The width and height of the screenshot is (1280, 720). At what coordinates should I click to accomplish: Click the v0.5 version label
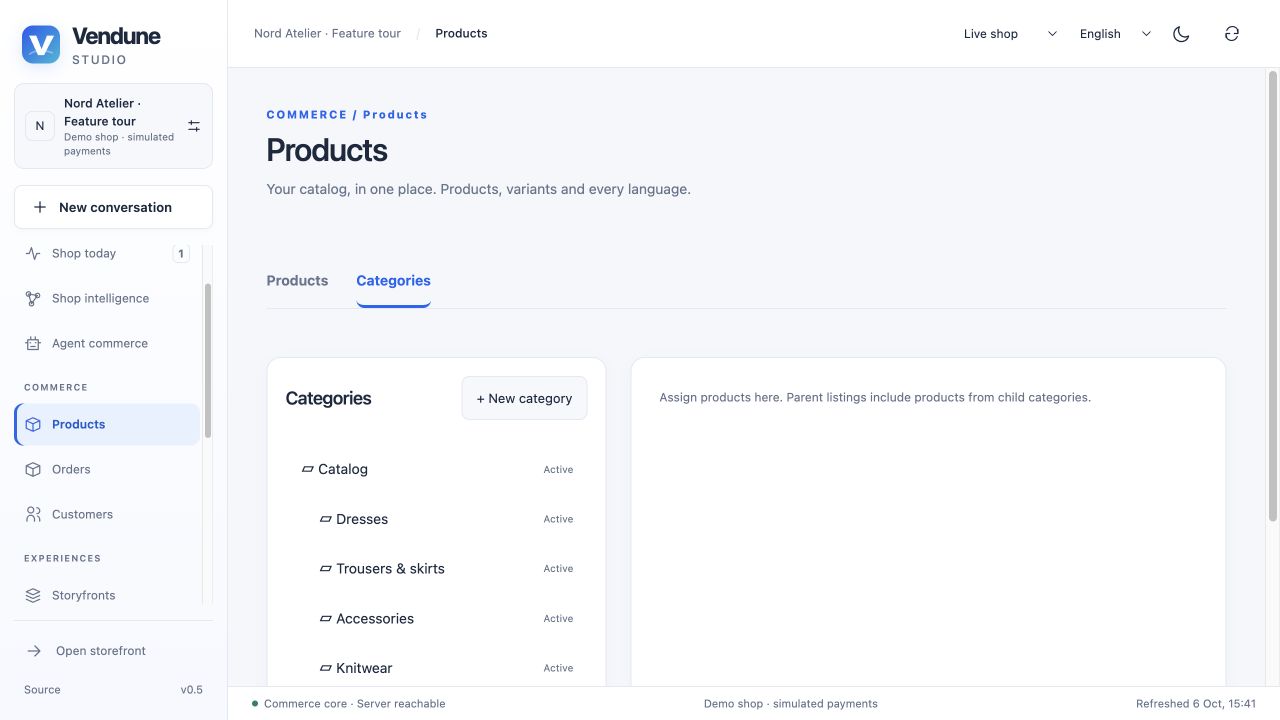coord(191,690)
